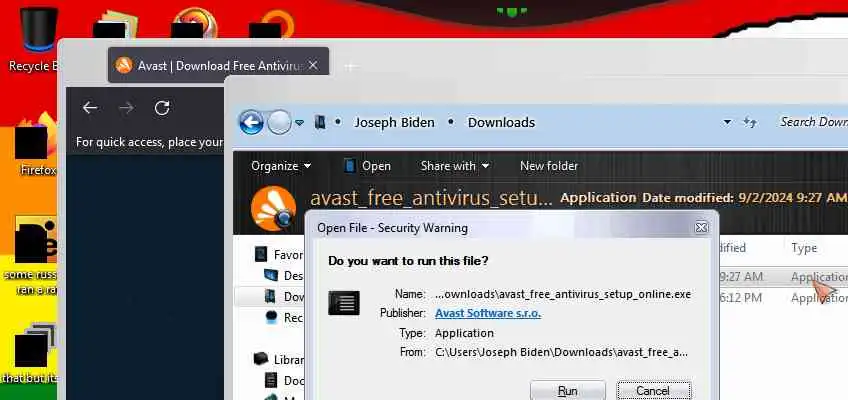Open the Organize menu
The height and width of the screenshot is (400, 848).
(x=281, y=166)
